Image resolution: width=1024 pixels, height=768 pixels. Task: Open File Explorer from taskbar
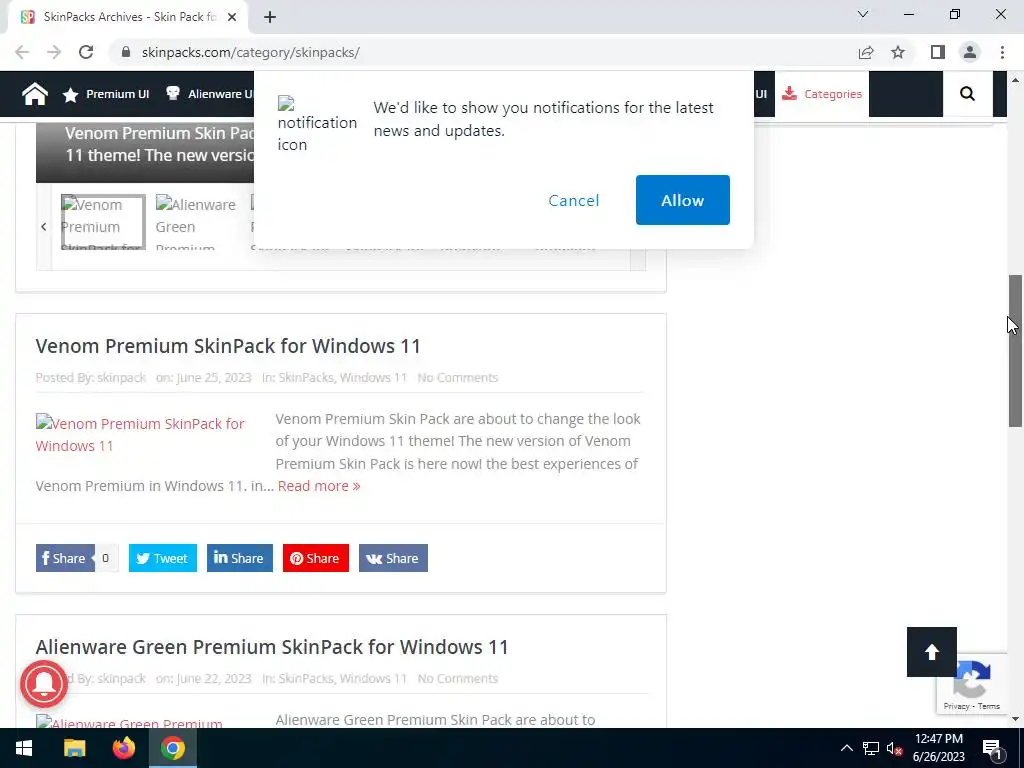pyautogui.click(x=74, y=748)
